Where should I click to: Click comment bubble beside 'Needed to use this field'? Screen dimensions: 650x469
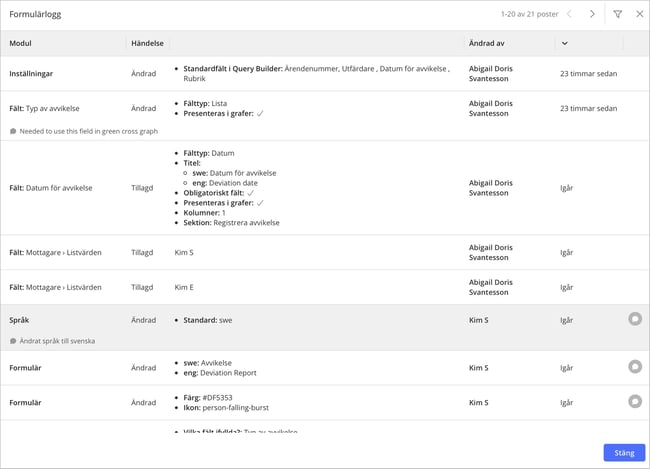tap(13, 131)
